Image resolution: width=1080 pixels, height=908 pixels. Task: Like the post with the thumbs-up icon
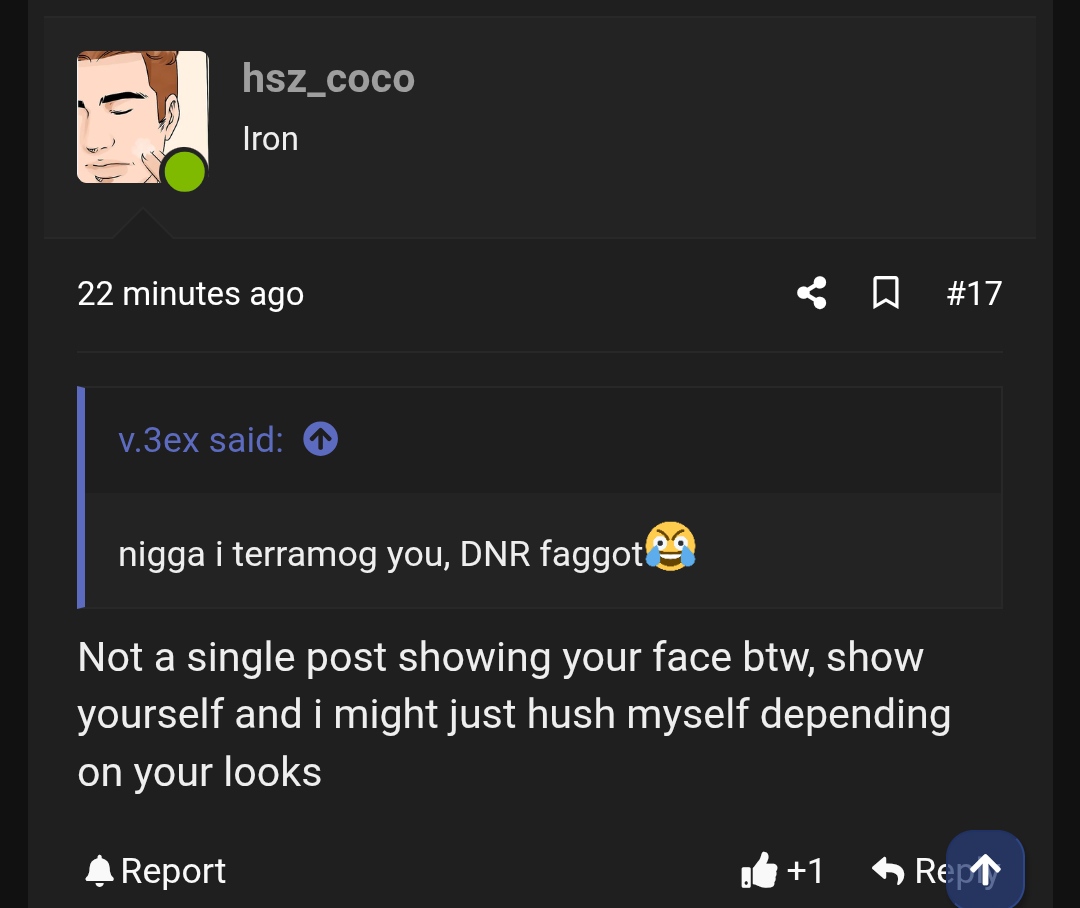[x=759, y=871]
